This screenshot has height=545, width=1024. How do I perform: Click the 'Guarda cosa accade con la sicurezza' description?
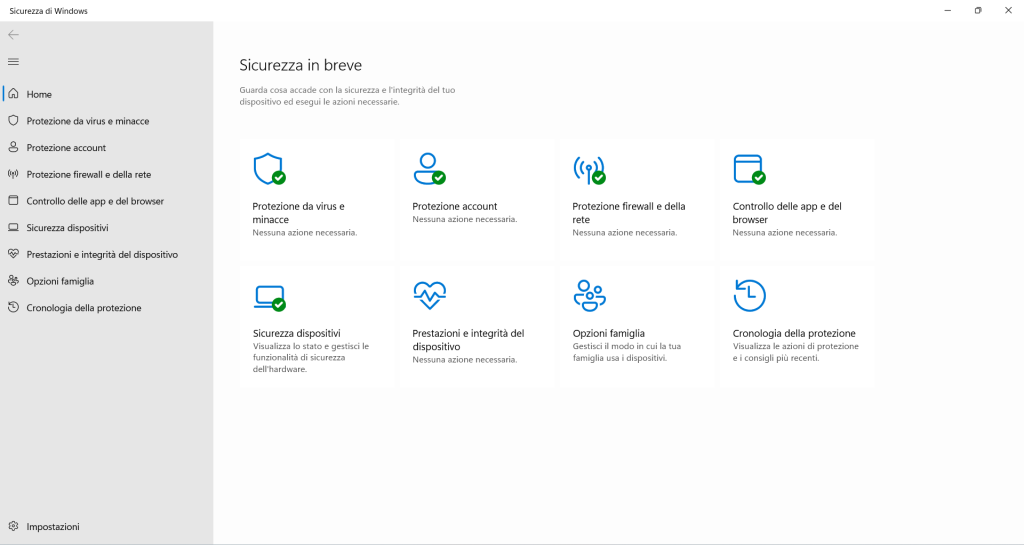(x=347, y=96)
